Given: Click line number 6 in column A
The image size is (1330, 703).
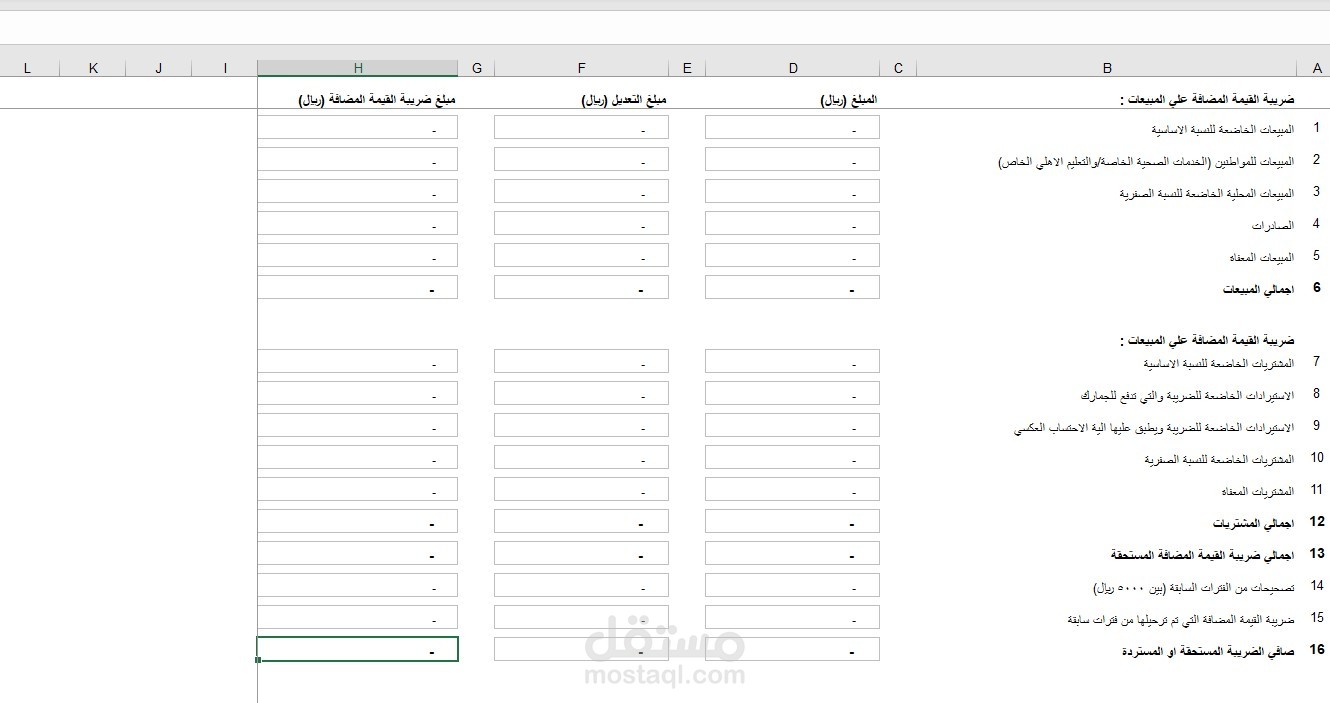Looking at the screenshot, I should pyautogui.click(x=1316, y=288).
